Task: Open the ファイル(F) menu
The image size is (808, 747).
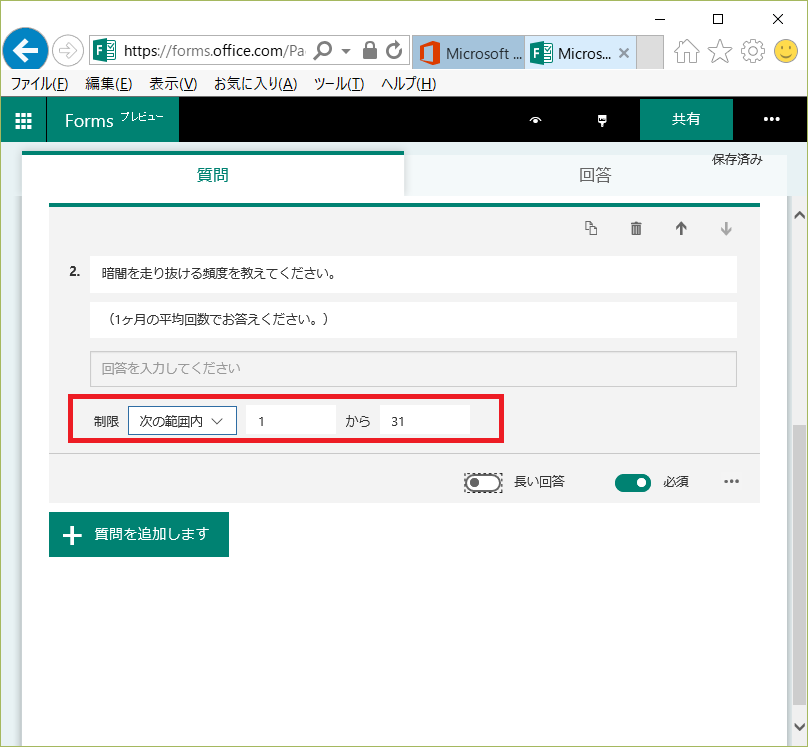Action: [x=40, y=83]
